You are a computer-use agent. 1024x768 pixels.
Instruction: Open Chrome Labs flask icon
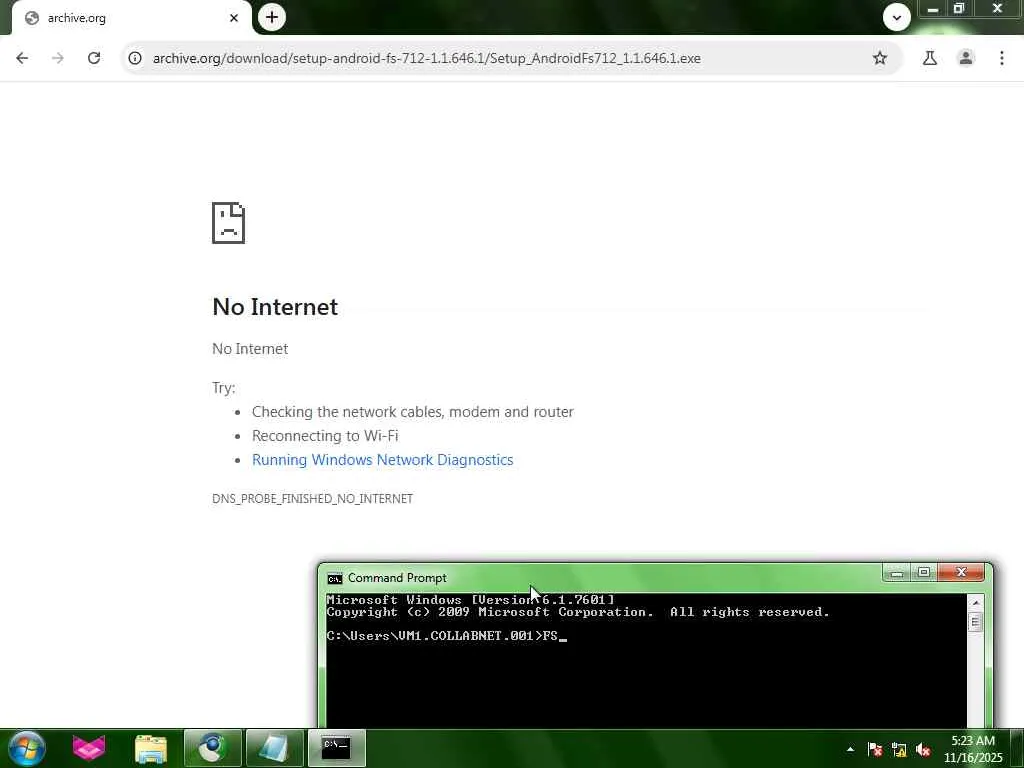coord(930,58)
